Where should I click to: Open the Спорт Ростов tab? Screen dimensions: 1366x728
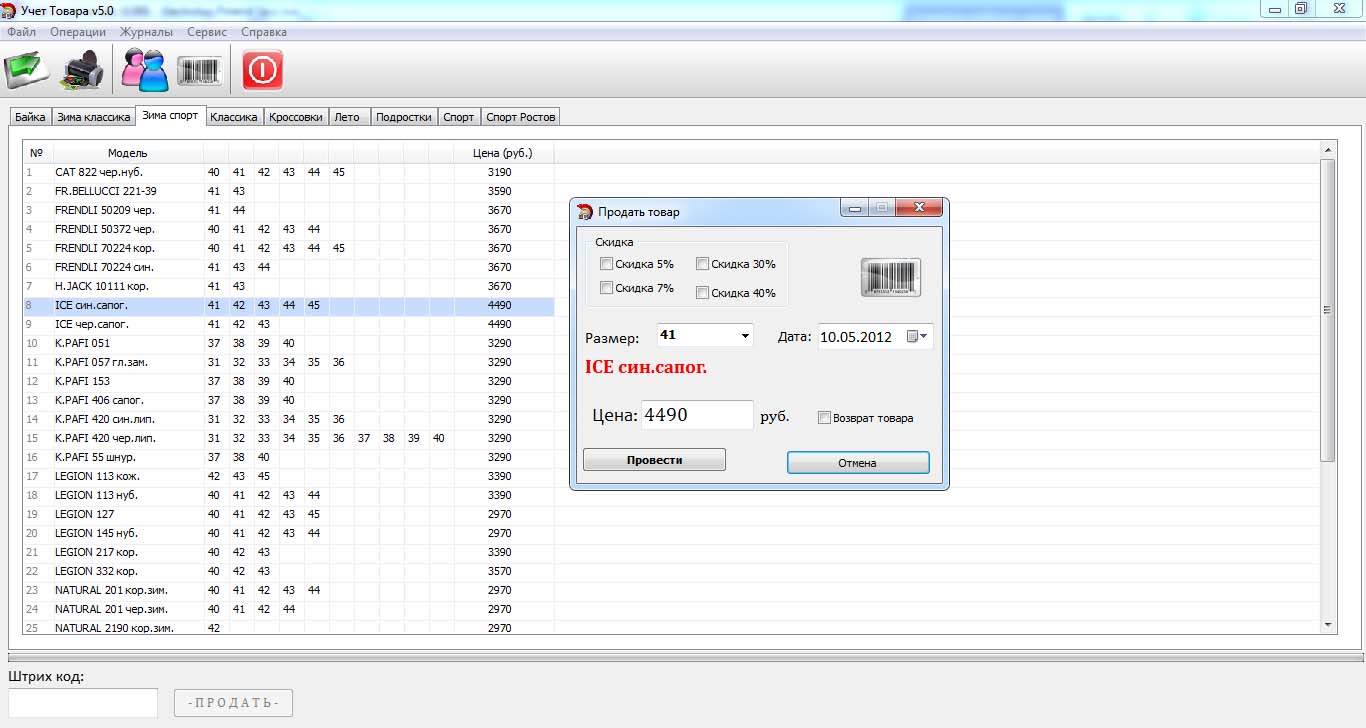point(520,117)
